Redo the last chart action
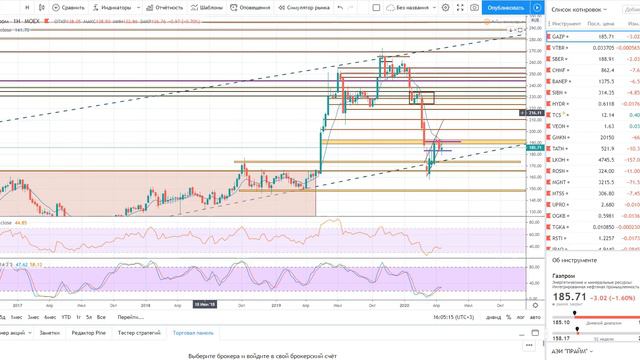Screen dimensions: 640x360 tap(351, 7)
